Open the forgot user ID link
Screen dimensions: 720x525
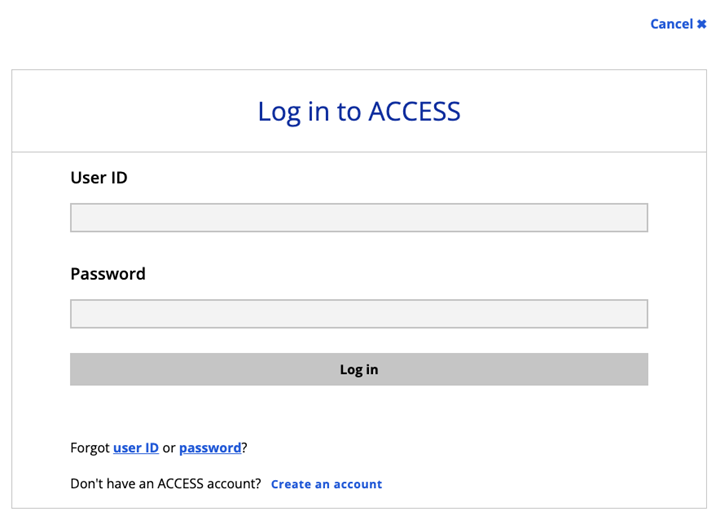[136, 448]
